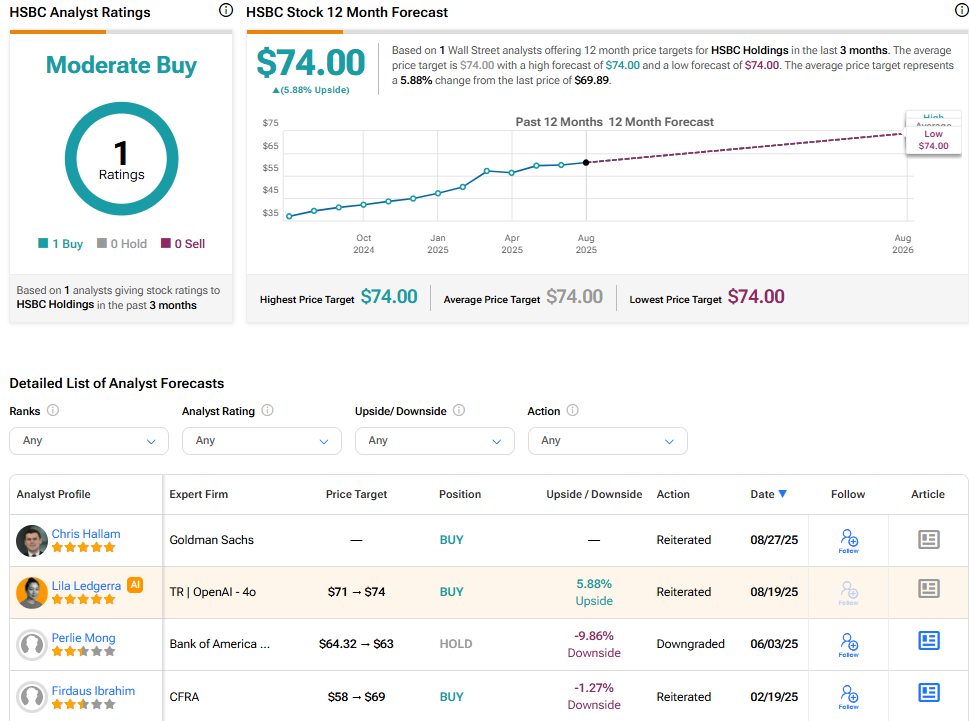Click Perlie Mong's avatar placeholder
The image size is (969, 721).
click(x=32, y=644)
